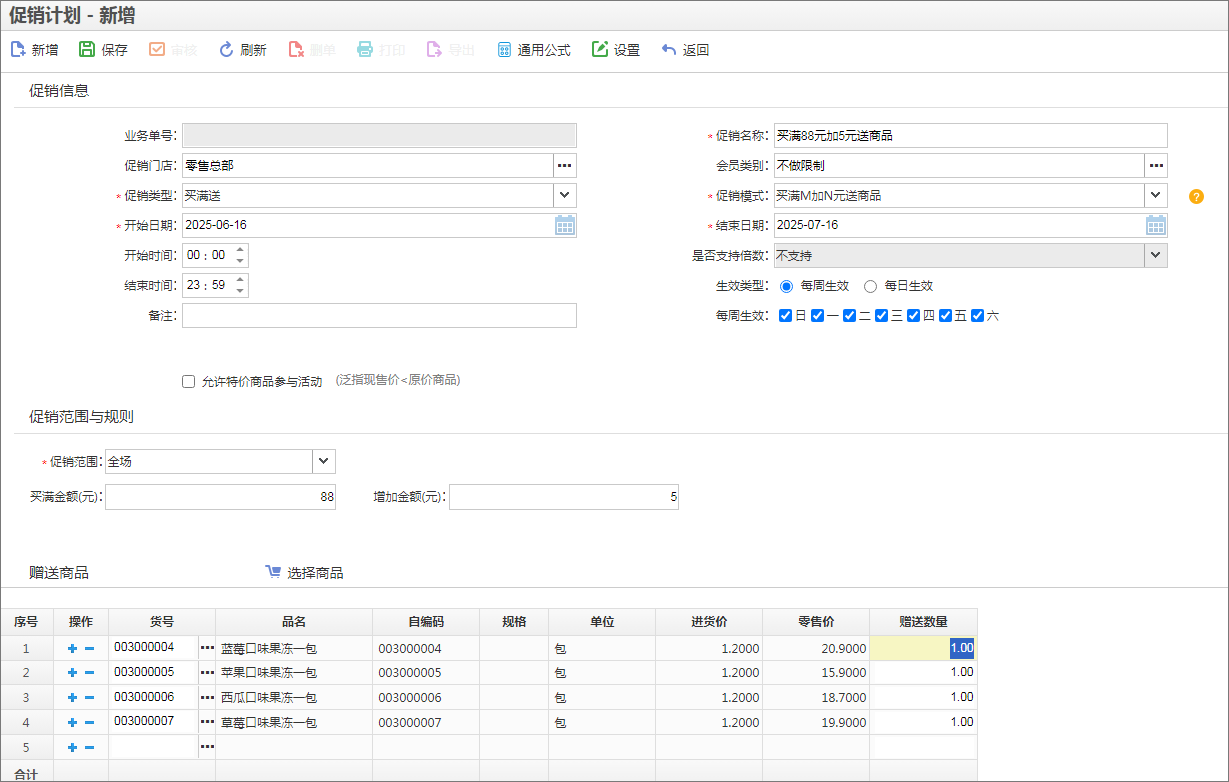1229x782 pixels.
Task: Click retail price 18.7000 cell
Action: point(816,698)
